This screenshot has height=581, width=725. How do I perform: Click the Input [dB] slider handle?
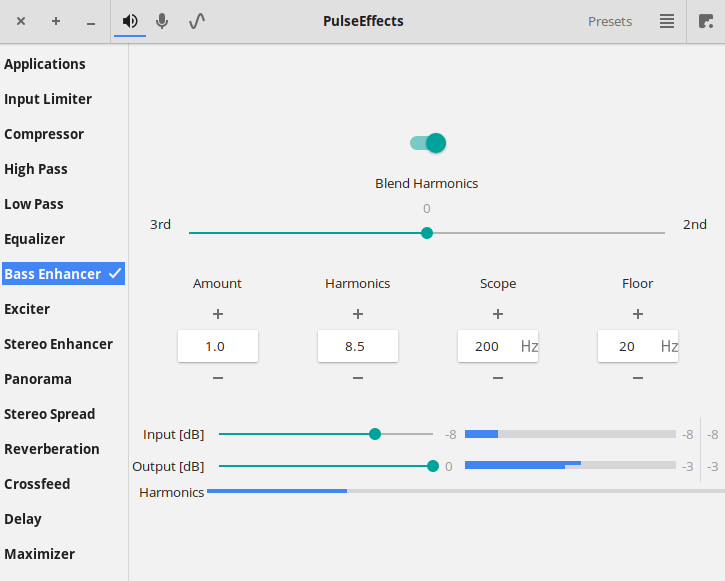pyautogui.click(x=375, y=434)
